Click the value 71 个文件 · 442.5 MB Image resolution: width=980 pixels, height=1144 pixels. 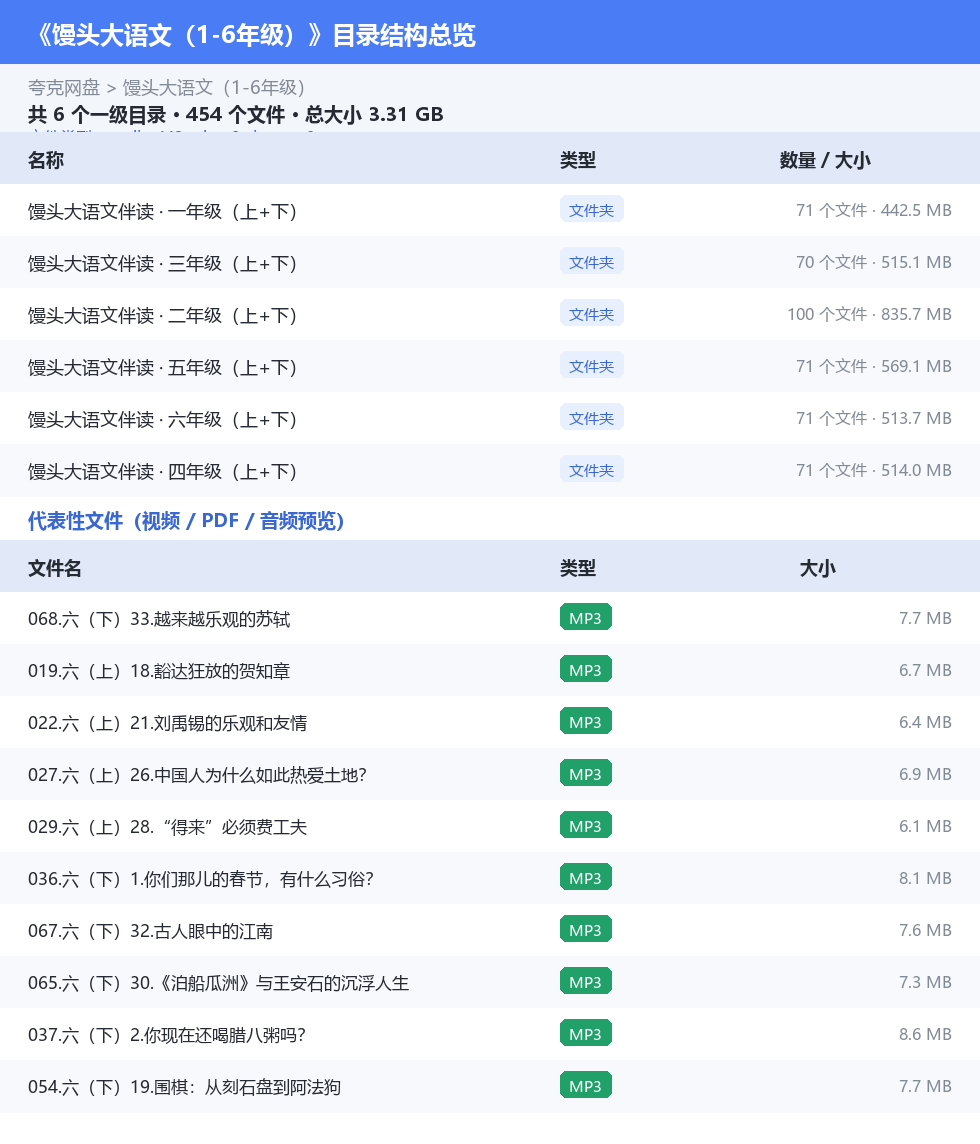873,210
